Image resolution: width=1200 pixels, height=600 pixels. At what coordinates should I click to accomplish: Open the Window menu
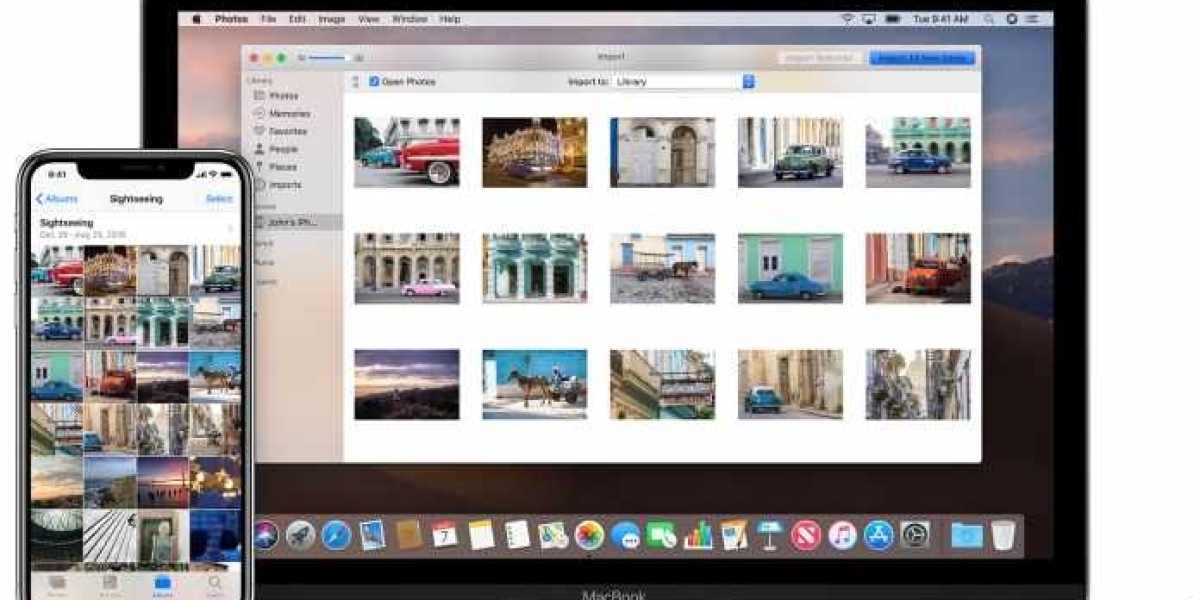click(x=407, y=19)
